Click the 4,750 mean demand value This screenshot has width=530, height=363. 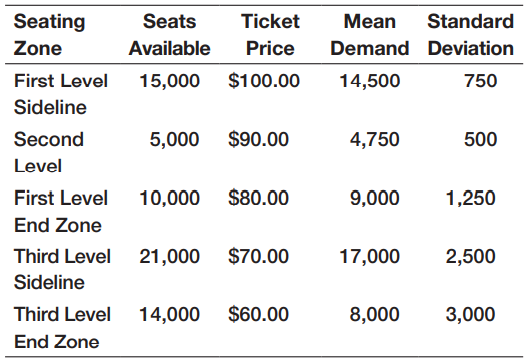[x=375, y=140]
